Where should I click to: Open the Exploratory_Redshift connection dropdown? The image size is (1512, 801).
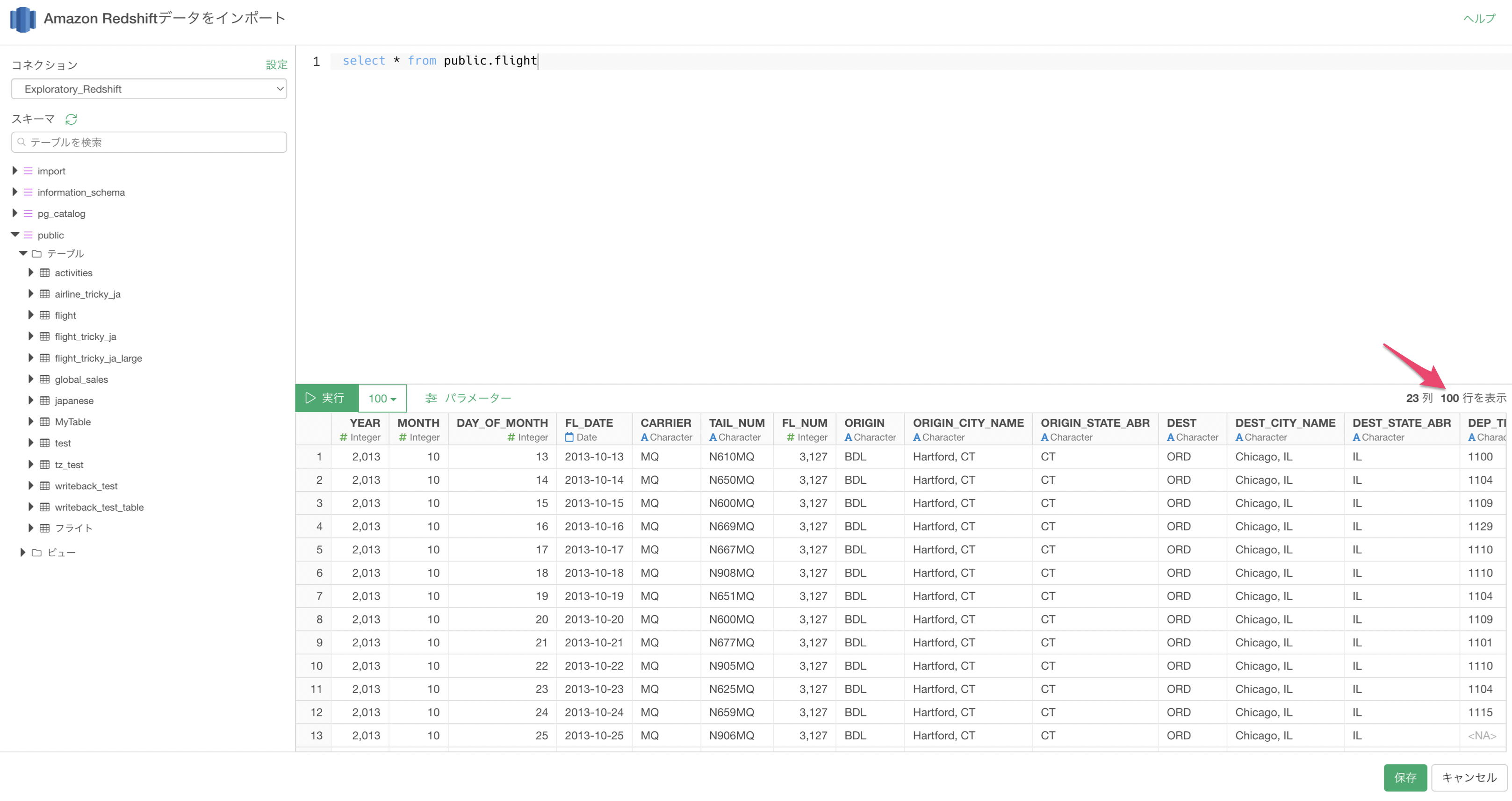149,89
